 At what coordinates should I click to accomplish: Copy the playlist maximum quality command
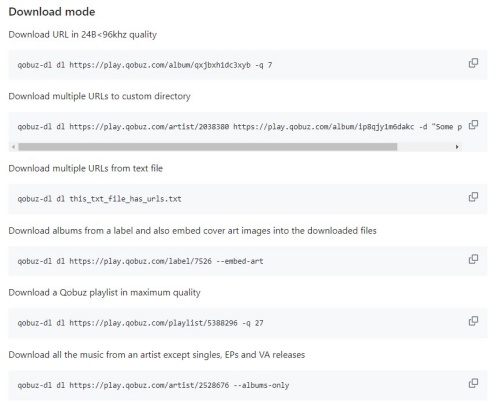pyautogui.click(x=473, y=321)
